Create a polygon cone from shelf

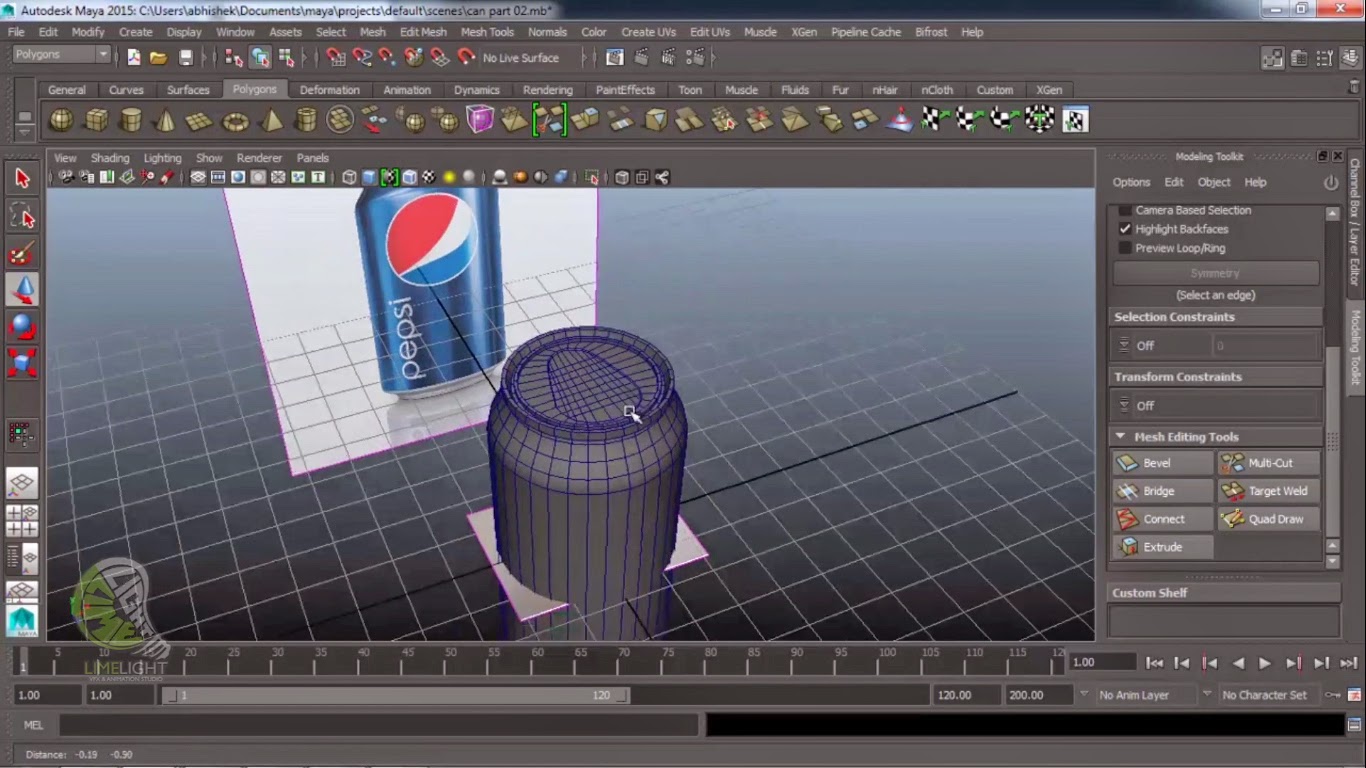(x=165, y=120)
